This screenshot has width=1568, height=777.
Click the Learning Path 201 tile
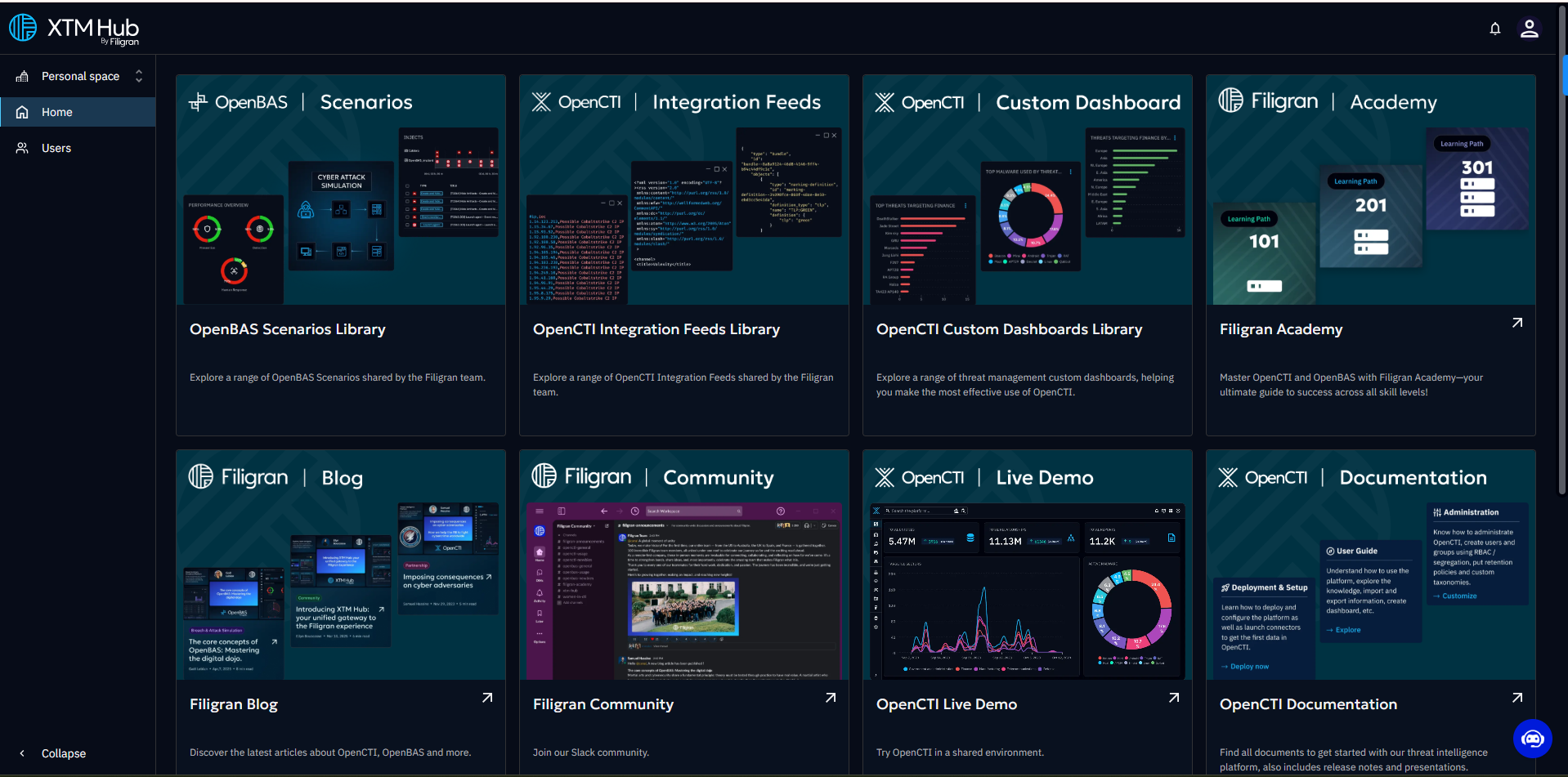1371,217
